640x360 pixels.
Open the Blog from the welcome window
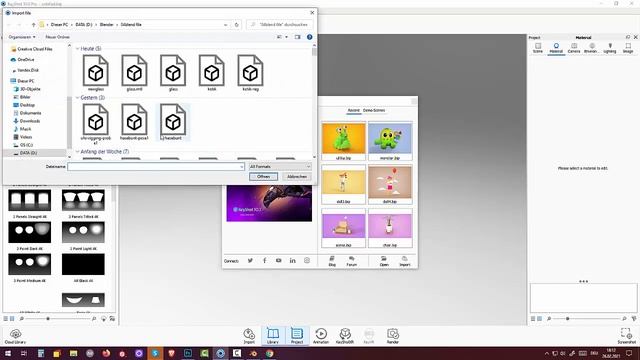pyautogui.click(x=332, y=261)
